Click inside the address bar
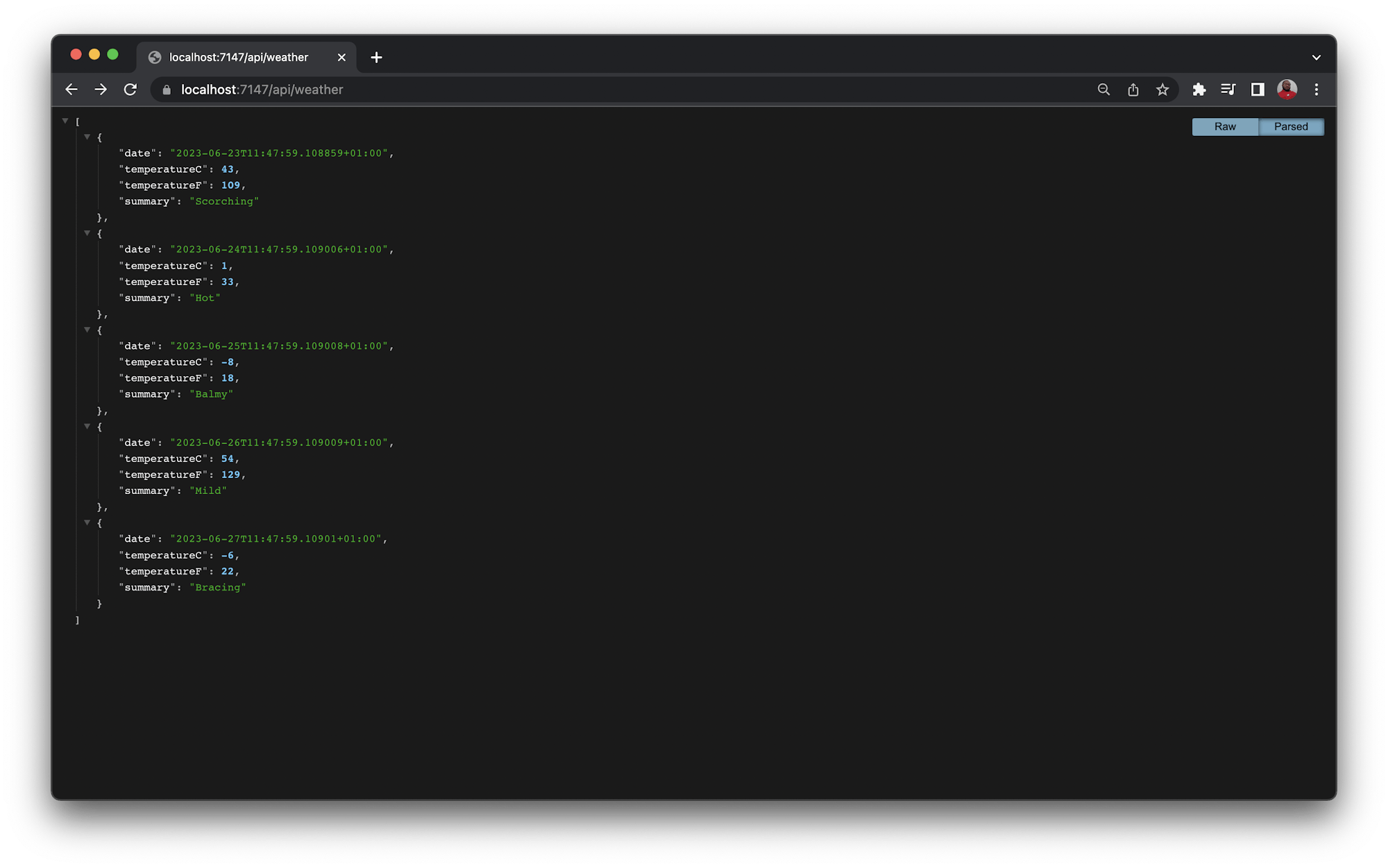1388x868 pixels. click(x=486, y=90)
